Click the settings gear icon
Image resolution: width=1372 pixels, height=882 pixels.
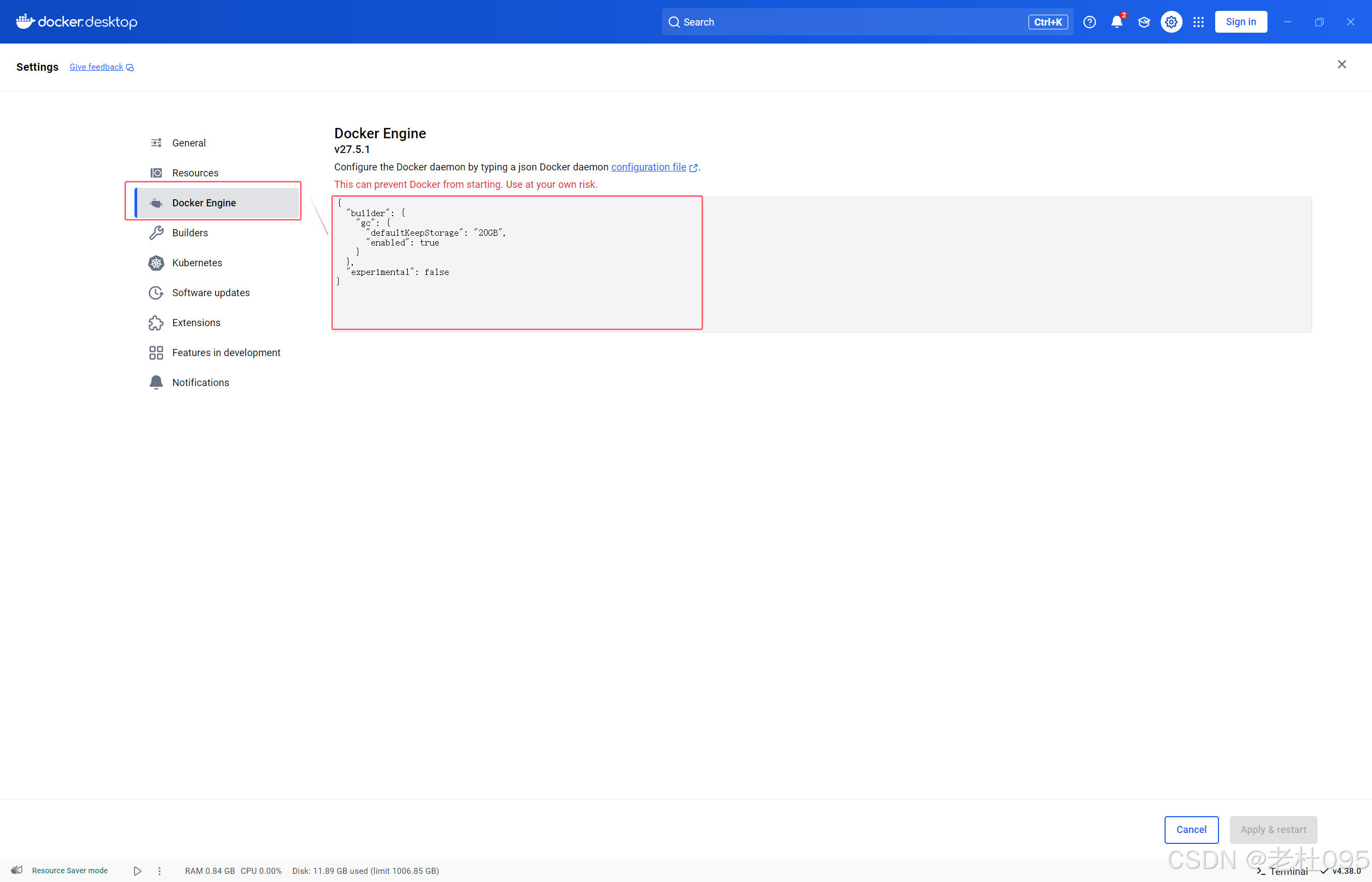point(1171,22)
